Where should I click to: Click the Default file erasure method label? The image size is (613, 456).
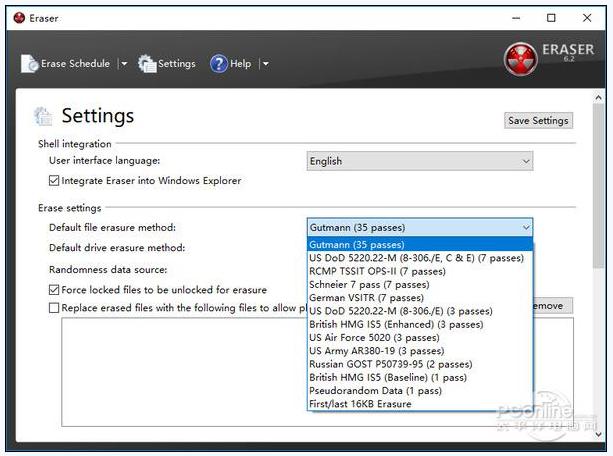pyautogui.click(x=112, y=228)
